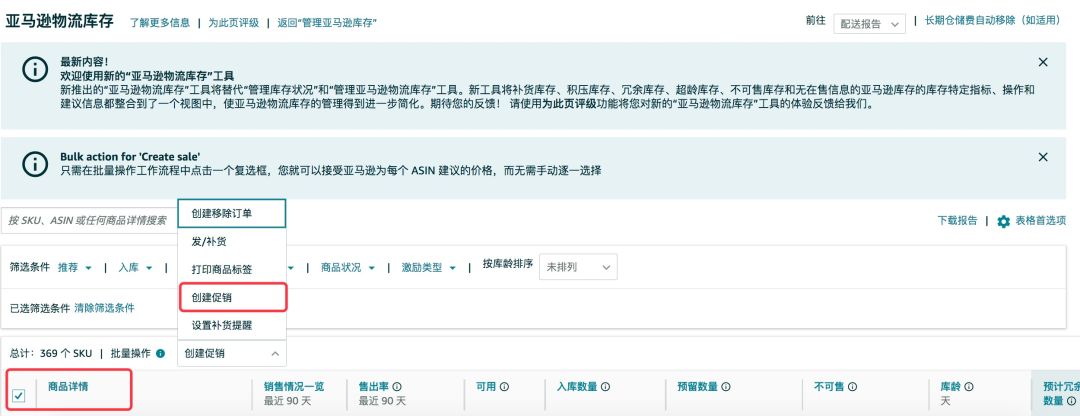Open the 未排列 sort-by-age dropdown
The image size is (1080, 416).
[578, 267]
